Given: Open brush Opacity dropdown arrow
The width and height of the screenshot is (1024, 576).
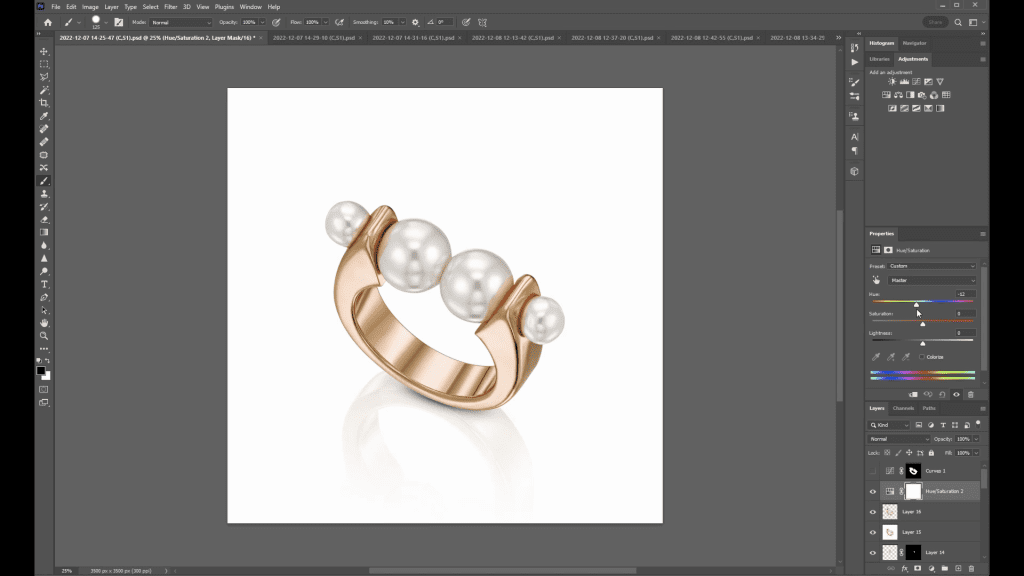Looking at the screenshot, I should tap(263, 22).
